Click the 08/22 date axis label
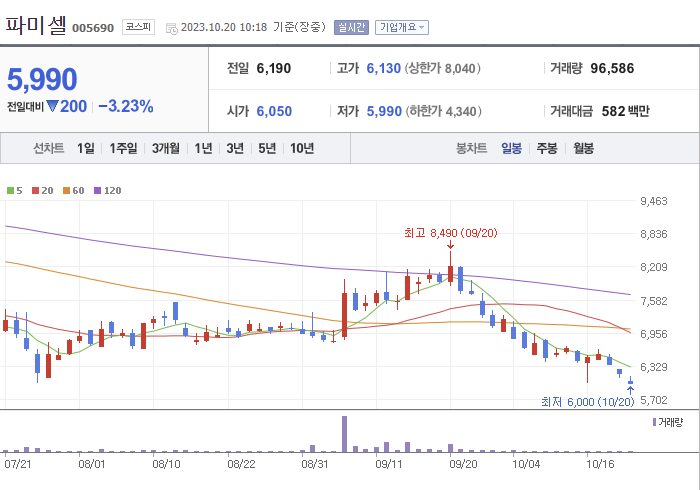This screenshot has width=700, height=490. 241,464
